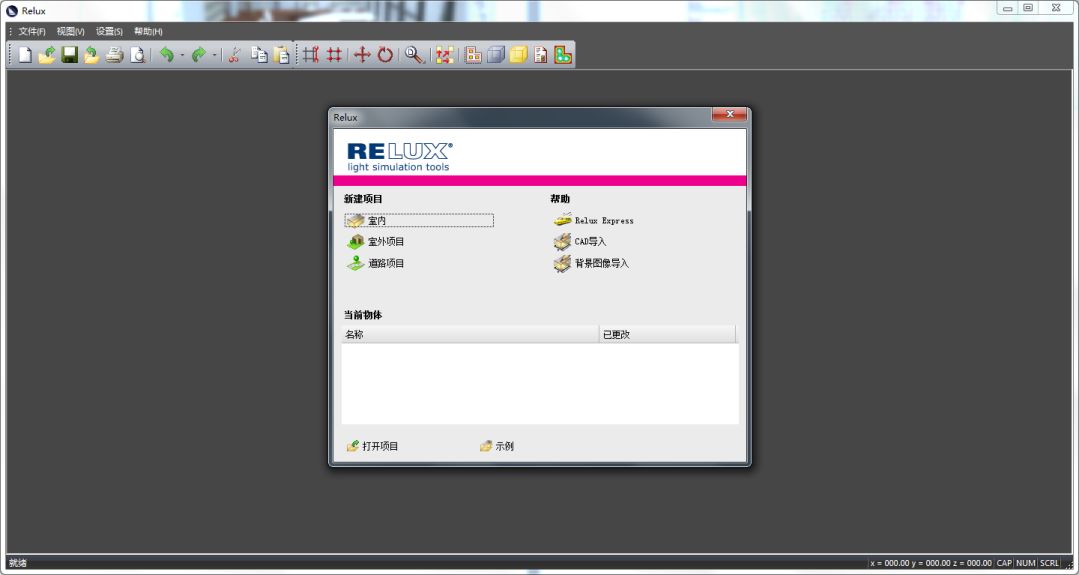Create a new 室内 interior project
This screenshot has height=575, width=1079.
419,221
